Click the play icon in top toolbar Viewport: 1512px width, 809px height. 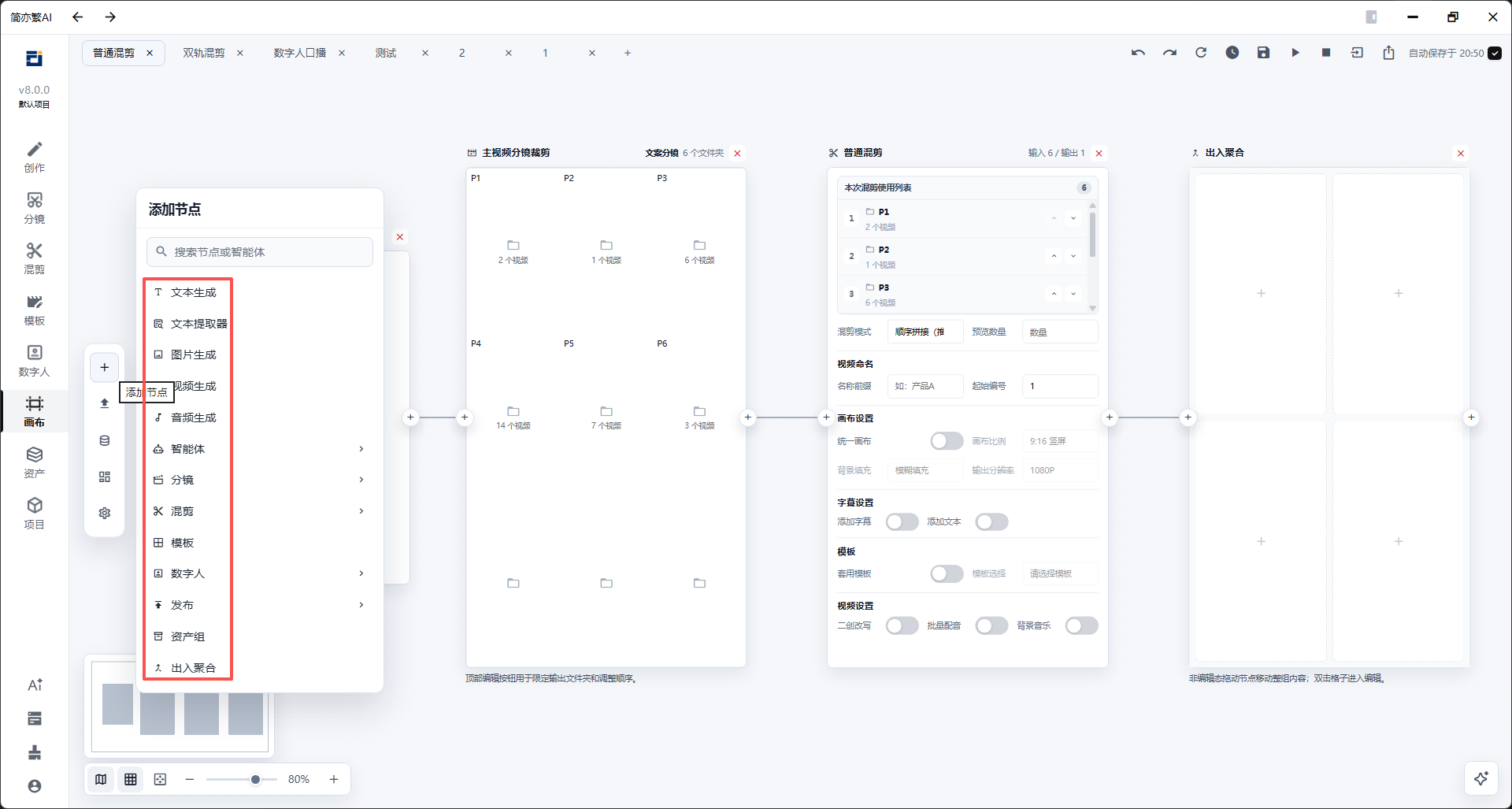(1295, 53)
